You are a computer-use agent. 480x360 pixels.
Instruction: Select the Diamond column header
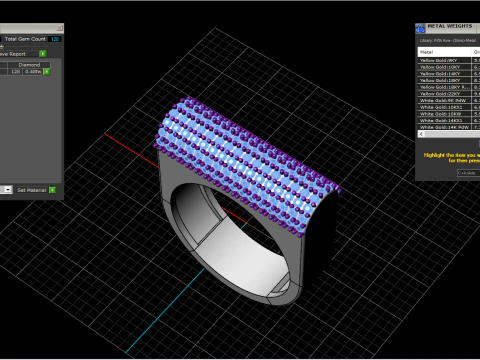click(x=29, y=65)
